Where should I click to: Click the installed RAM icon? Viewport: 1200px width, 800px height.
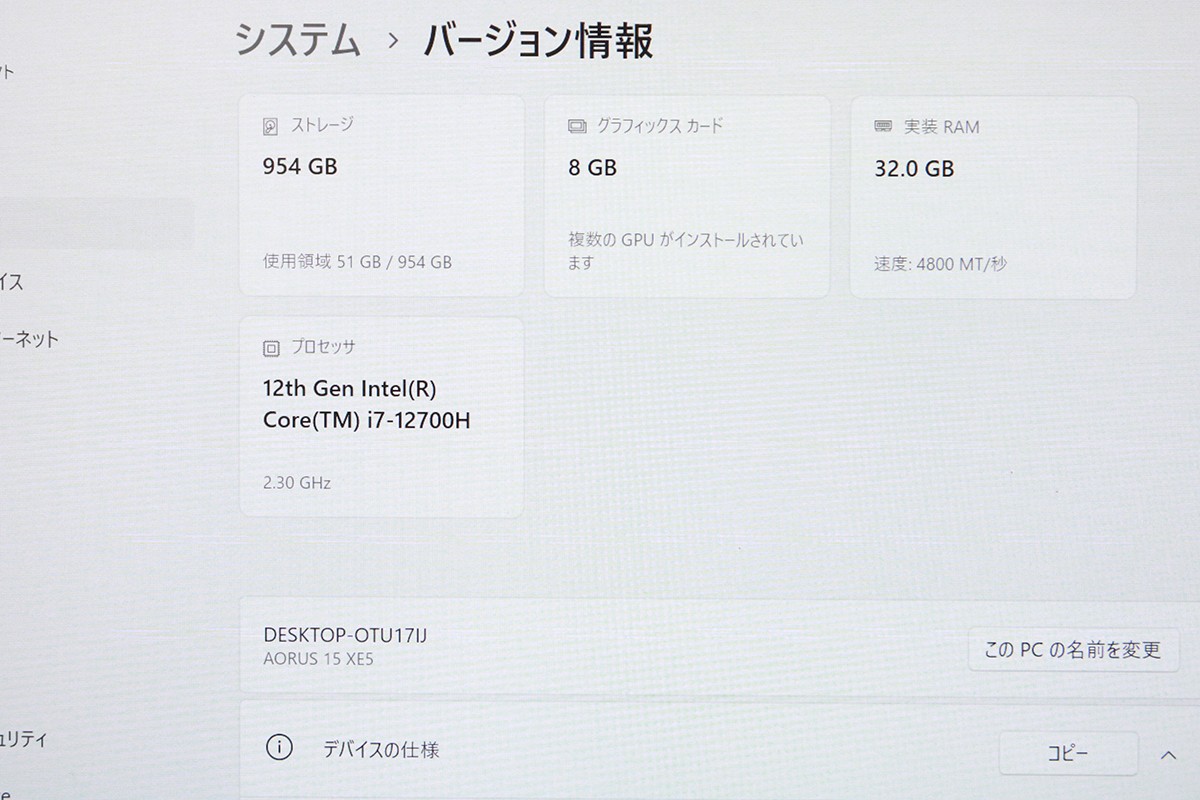pos(883,127)
